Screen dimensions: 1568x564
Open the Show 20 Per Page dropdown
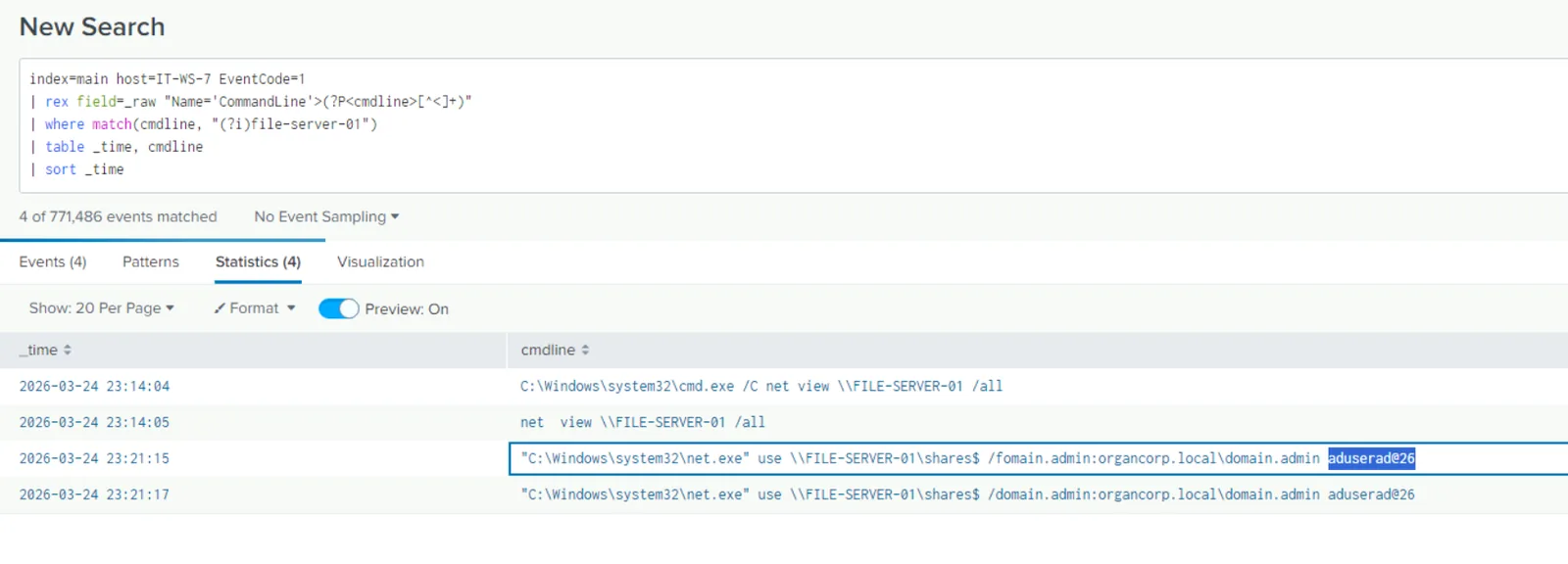pyautogui.click(x=102, y=307)
